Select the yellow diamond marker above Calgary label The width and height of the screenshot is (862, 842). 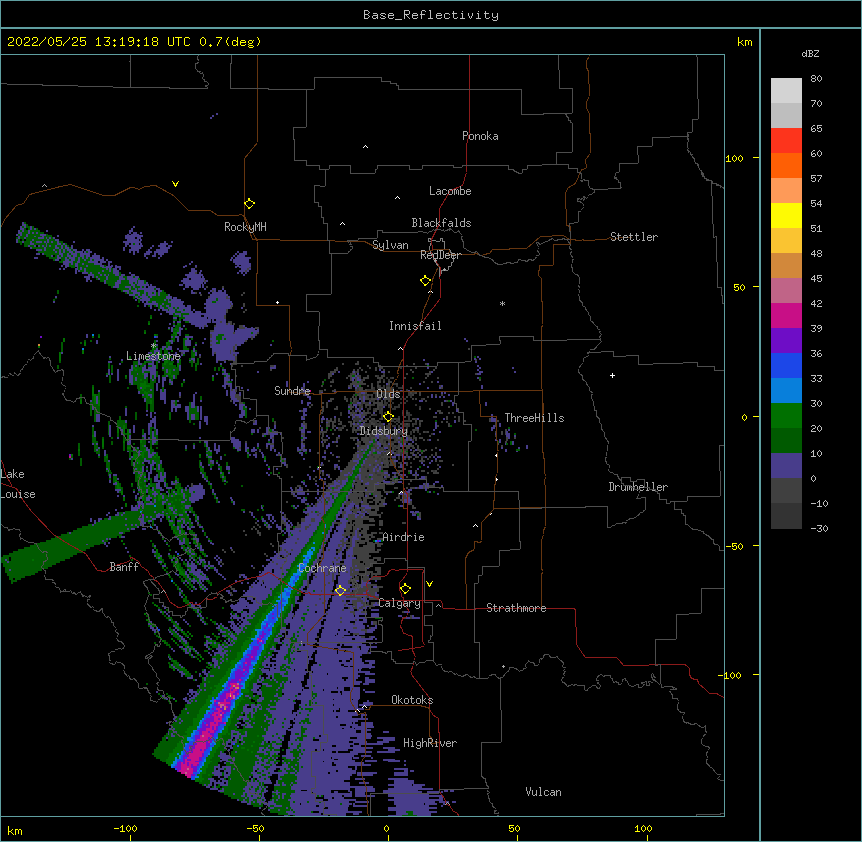pyautogui.click(x=405, y=589)
